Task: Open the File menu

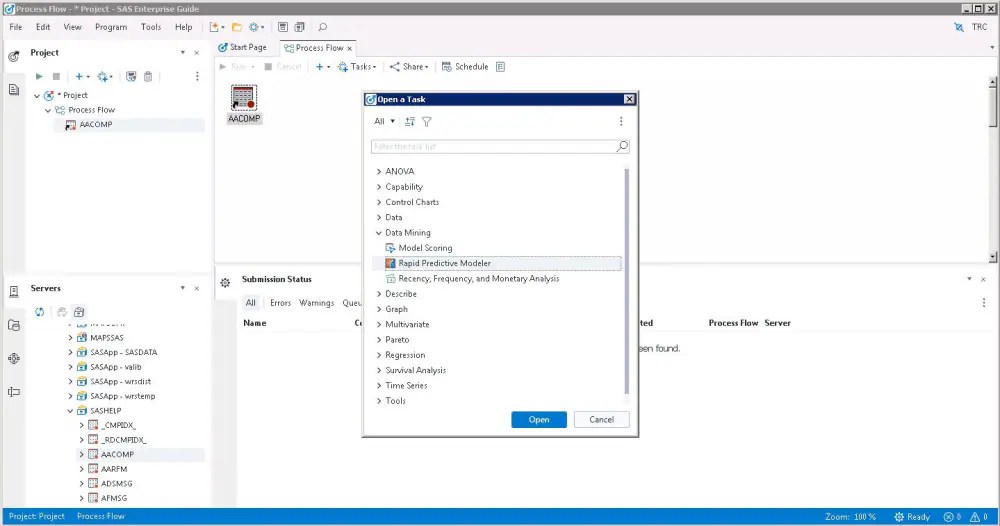Action: 16,27
